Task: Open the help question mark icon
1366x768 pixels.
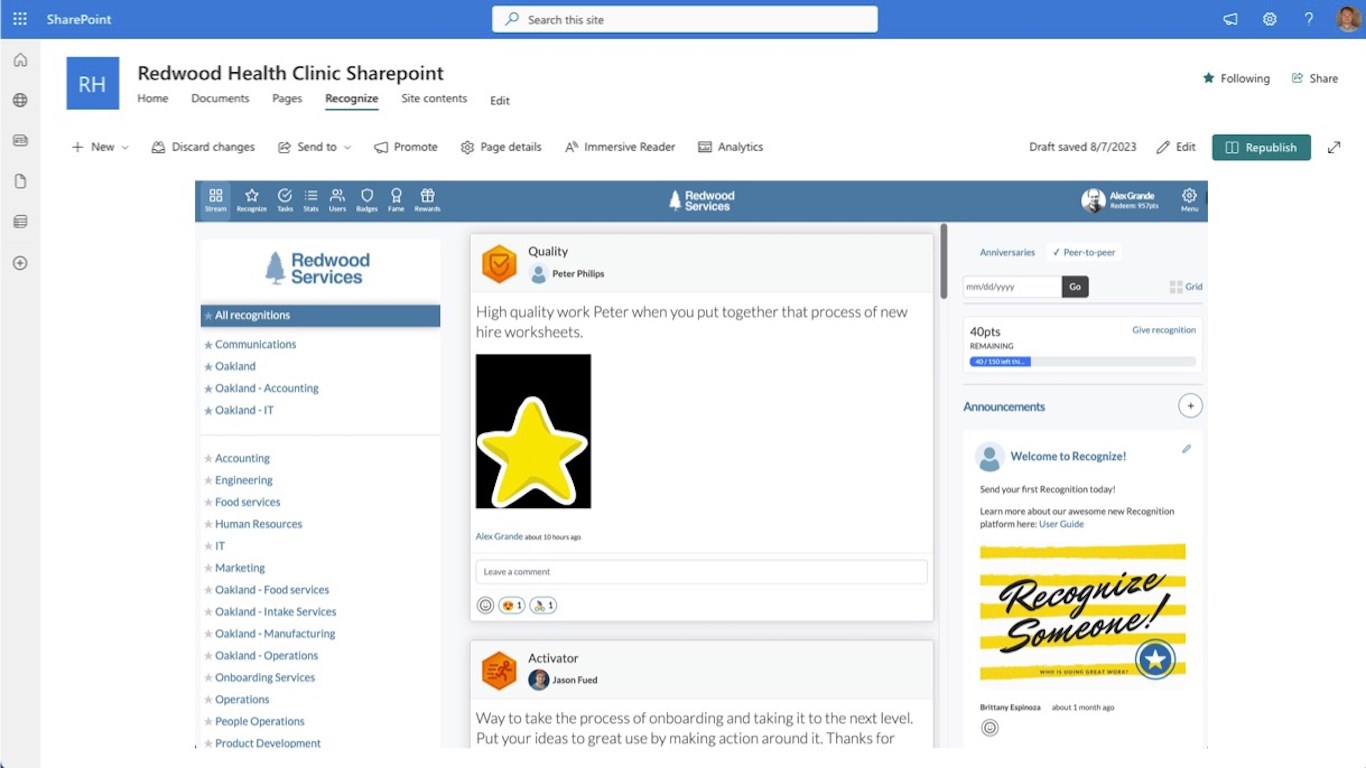Action: tap(1308, 19)
